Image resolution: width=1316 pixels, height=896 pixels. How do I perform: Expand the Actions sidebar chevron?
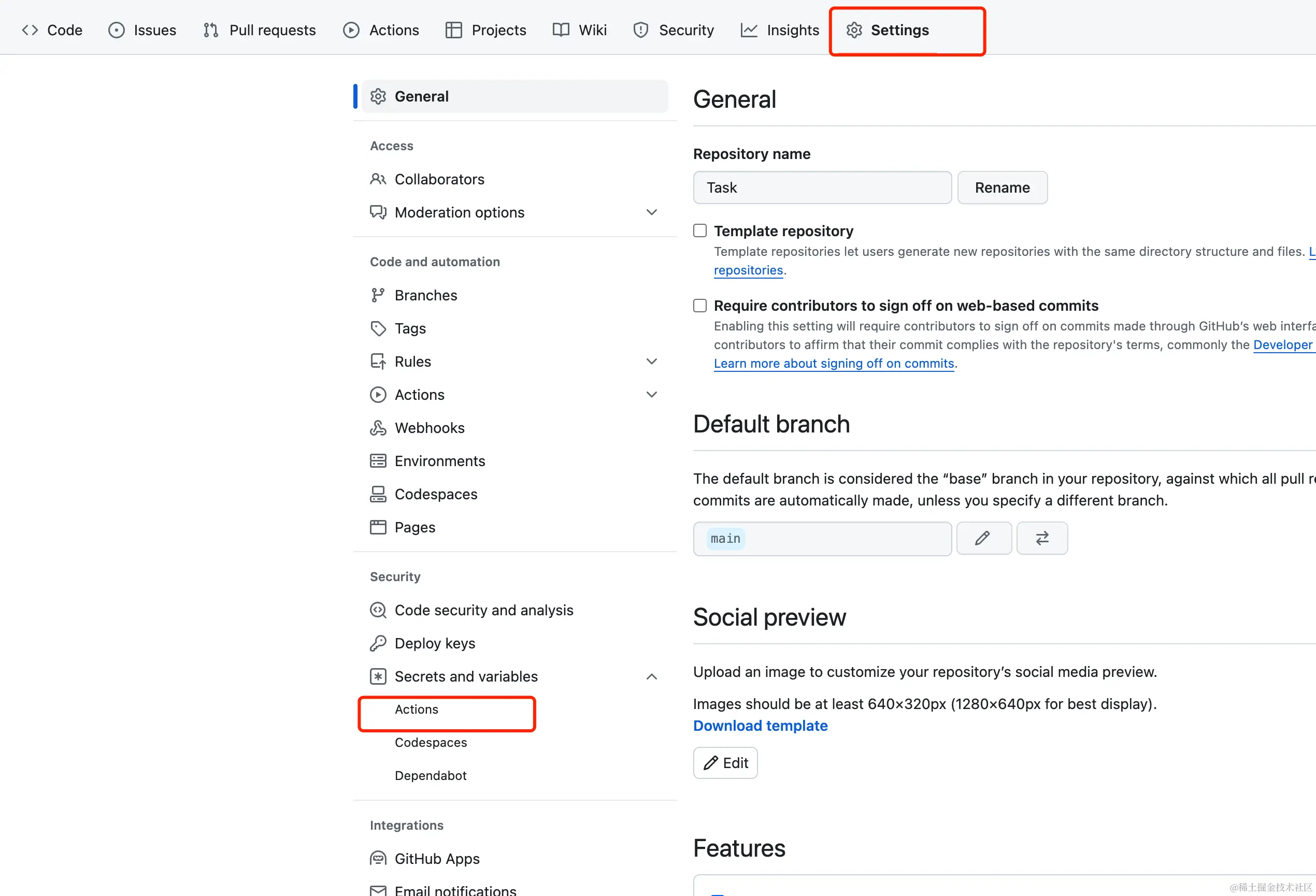(651, 395)
